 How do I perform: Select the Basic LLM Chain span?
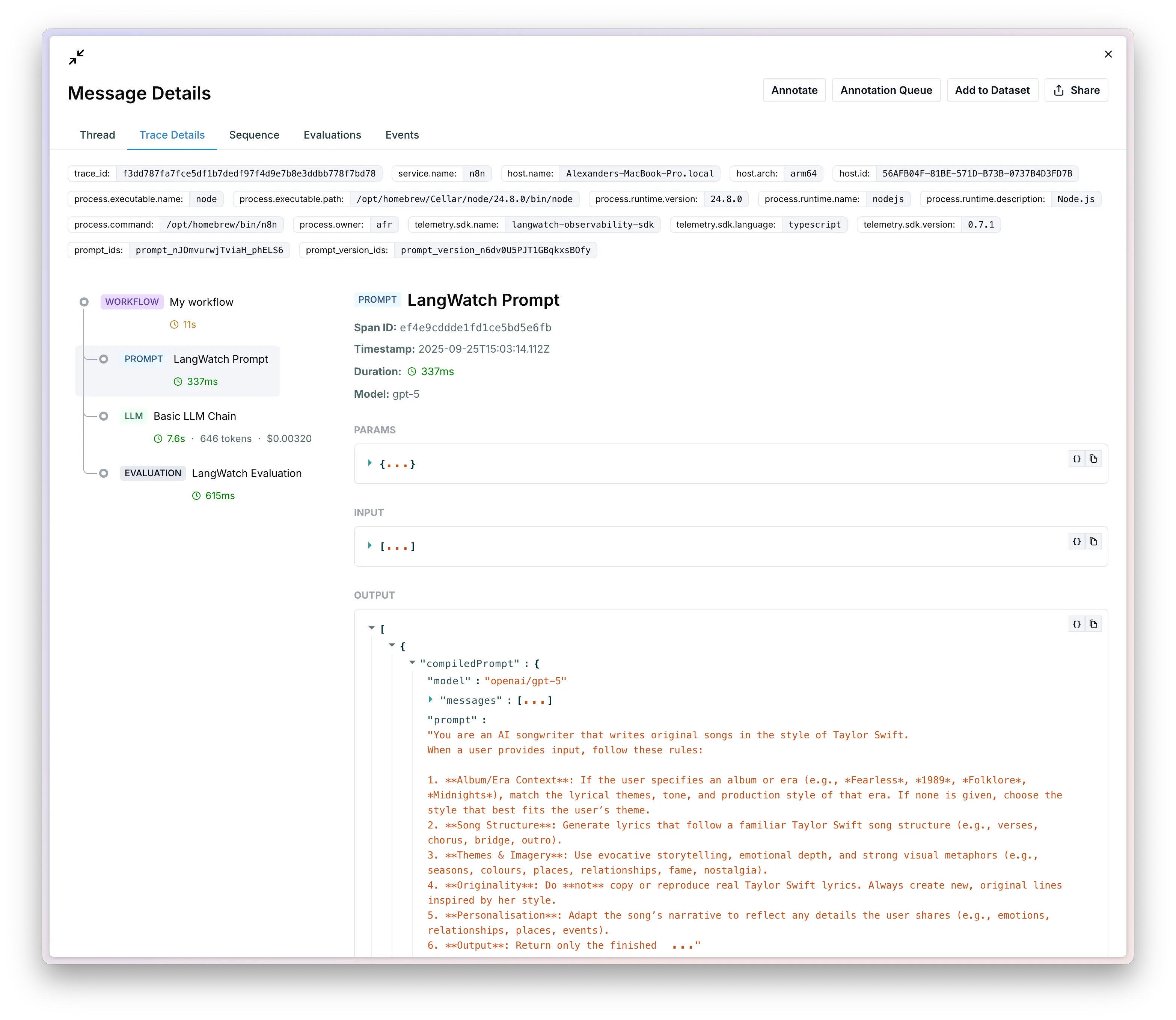[x=194, y=416]
